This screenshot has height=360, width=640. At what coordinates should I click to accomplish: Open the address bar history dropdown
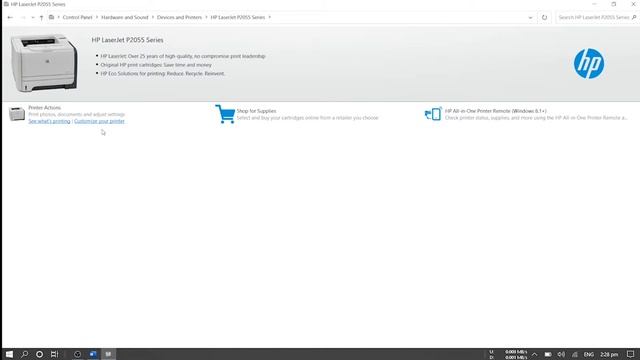[530, 18]
